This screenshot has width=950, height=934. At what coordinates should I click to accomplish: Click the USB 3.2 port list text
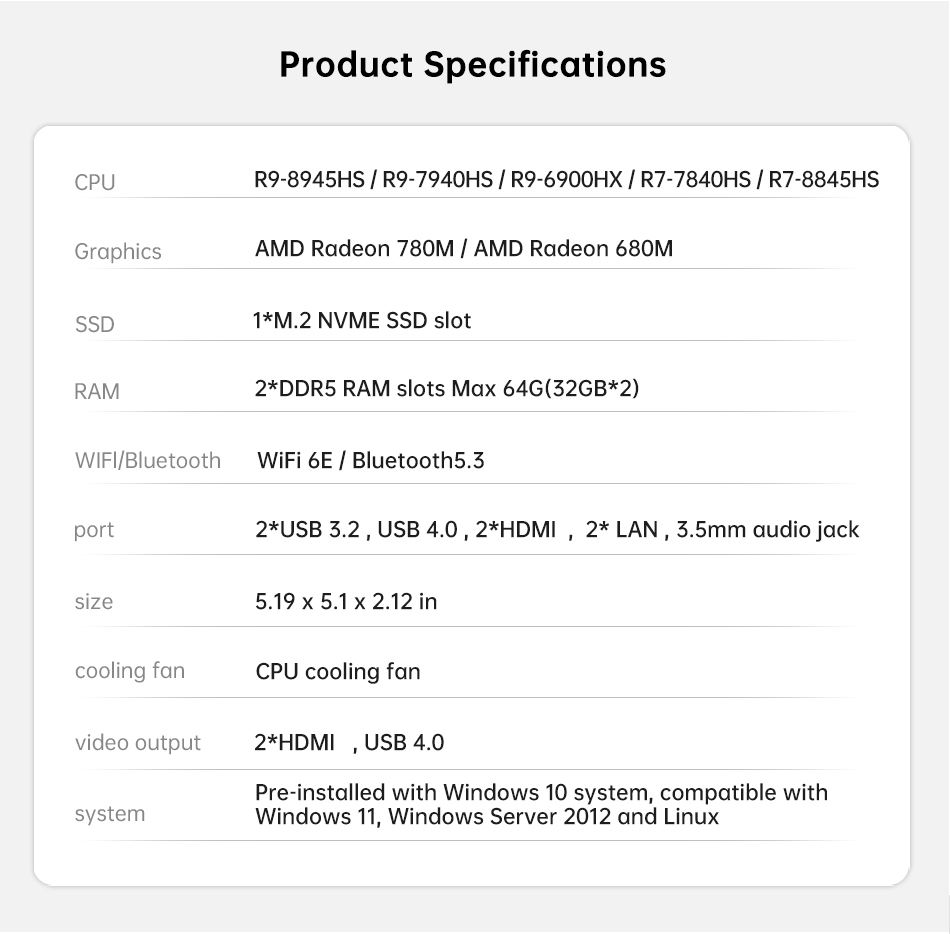(x=557, y=530)
